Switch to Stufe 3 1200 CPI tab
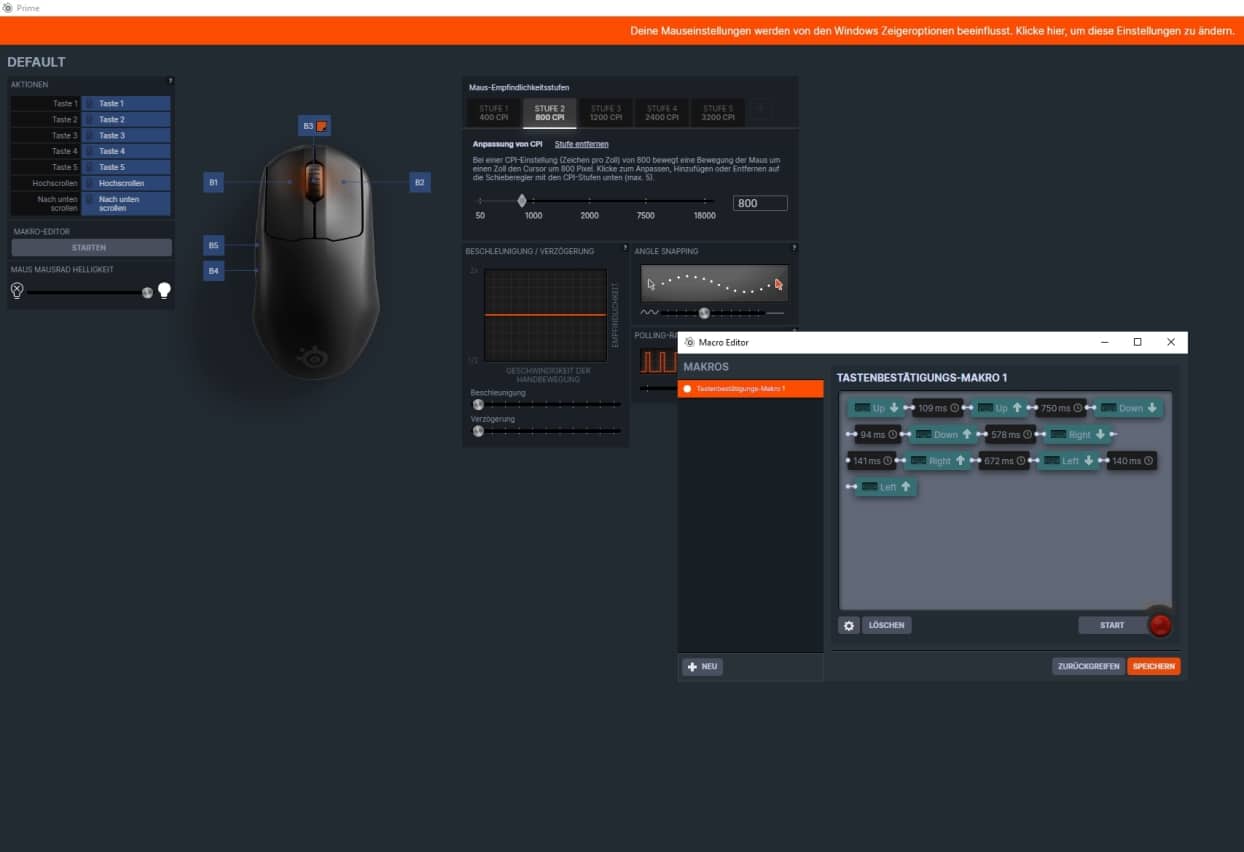Image resolution: width=1244 pixels, height=852 pixels. click(605, 113)
